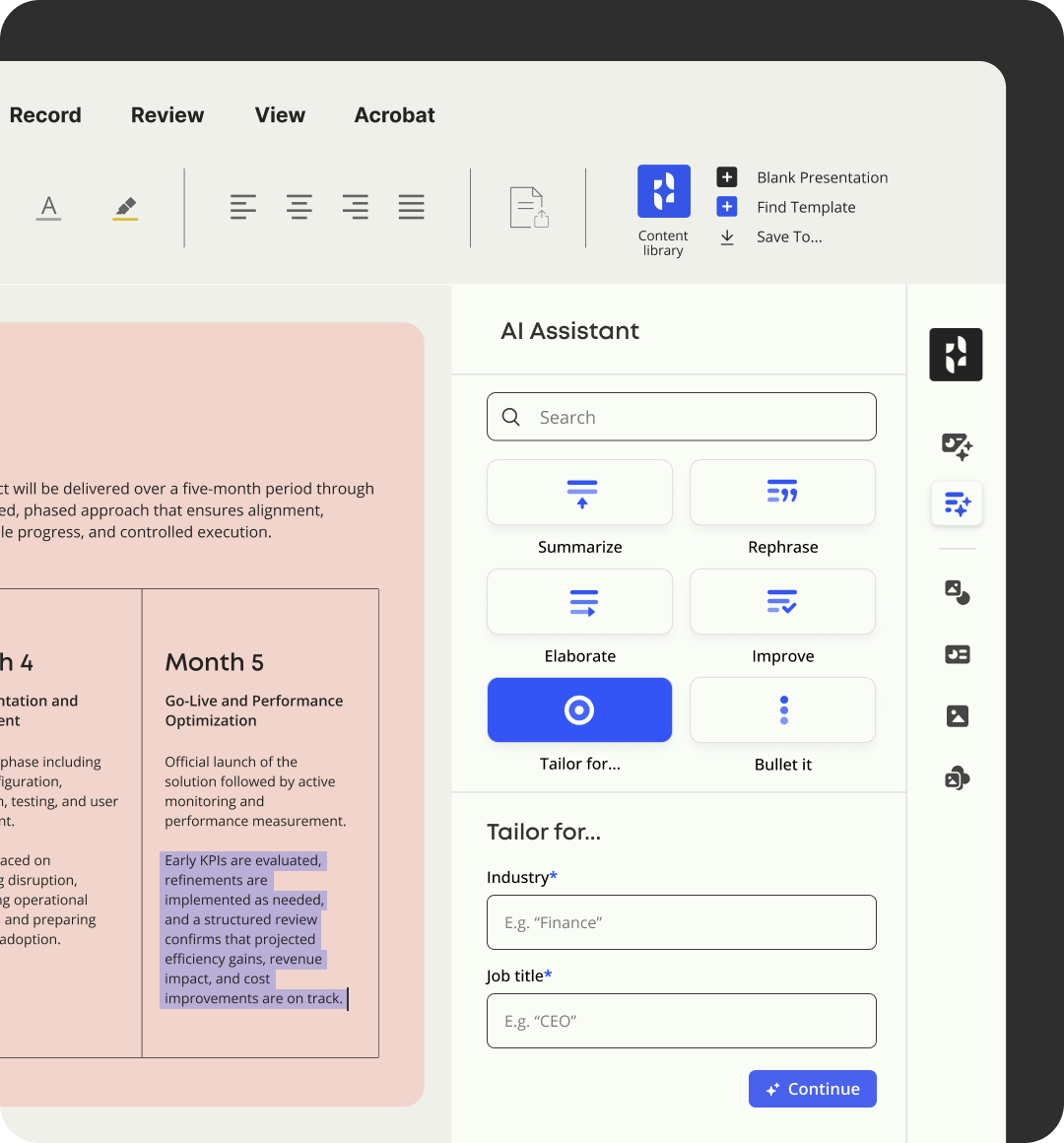Open the Content library
This screenshot has width=1064, height=1143.
pyautogui.click(x=663, y=192)
